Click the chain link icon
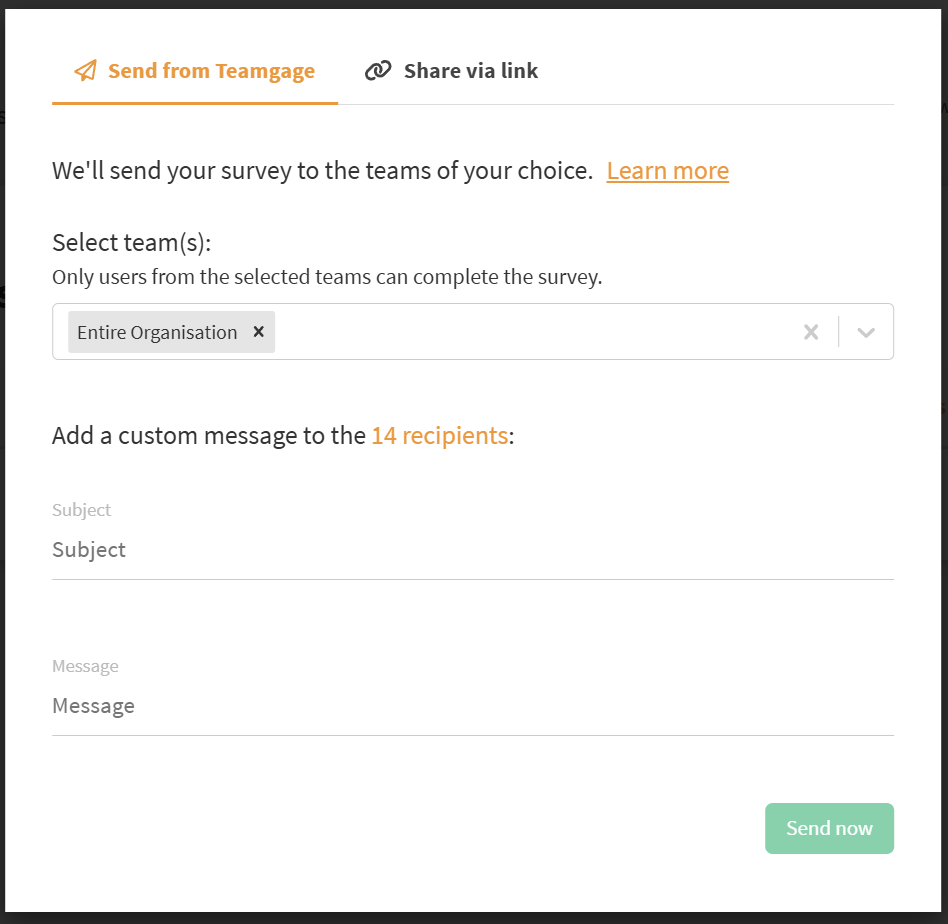The width and height of the screenshot is (948, 924). tap(377, 71)
